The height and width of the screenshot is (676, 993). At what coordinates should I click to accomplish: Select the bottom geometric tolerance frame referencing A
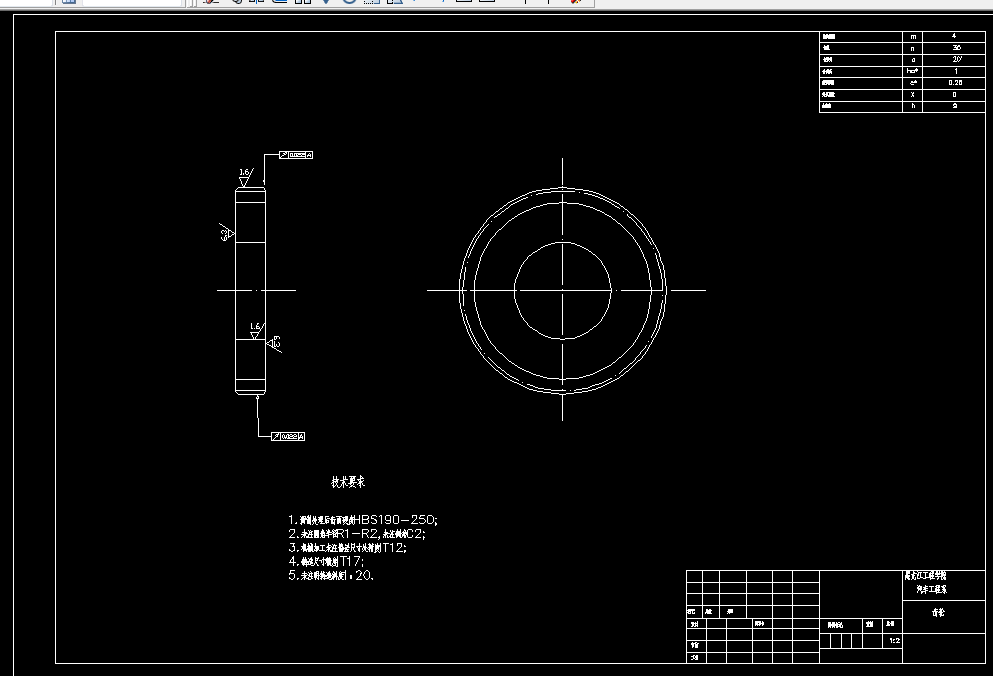coord(288,437)
